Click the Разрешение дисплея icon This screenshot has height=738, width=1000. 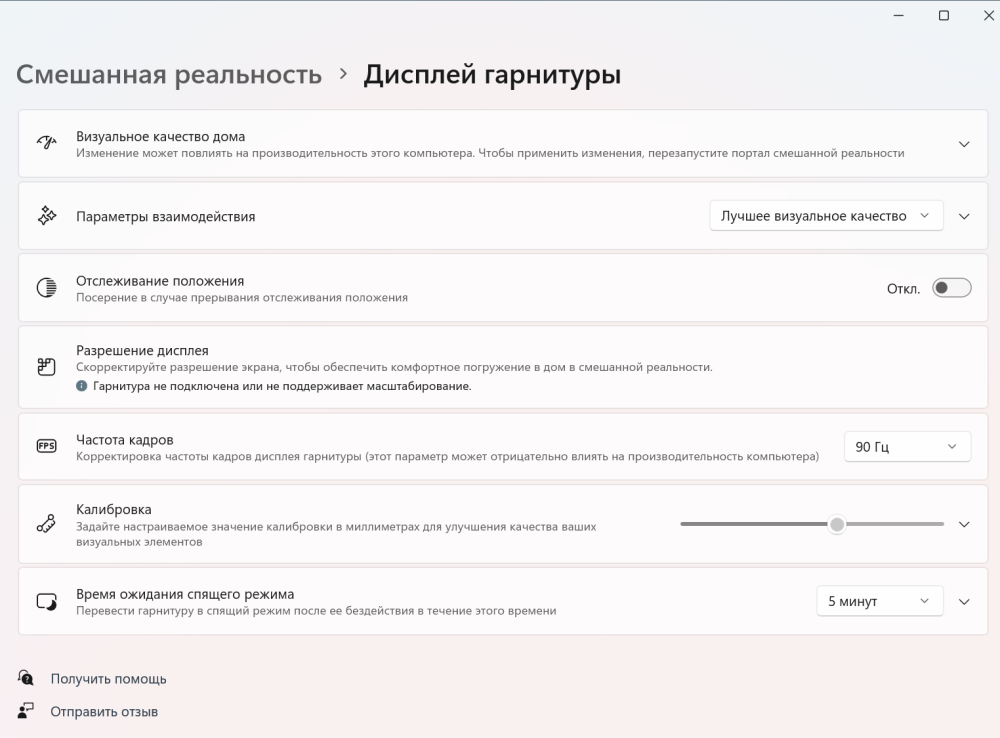pyautogui.click(x=46, y=367)
